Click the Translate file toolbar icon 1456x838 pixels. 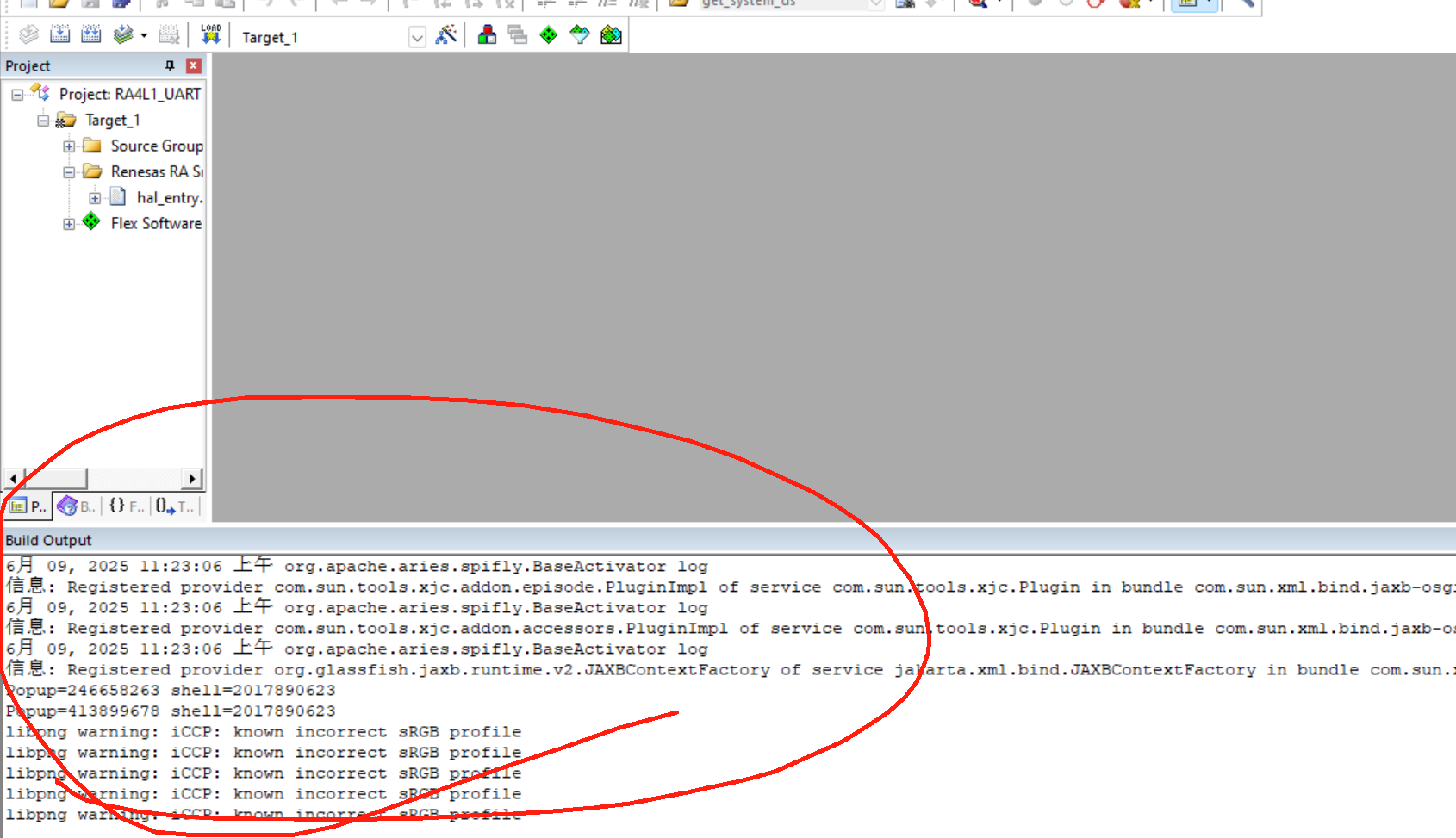(x=28, y=34)
